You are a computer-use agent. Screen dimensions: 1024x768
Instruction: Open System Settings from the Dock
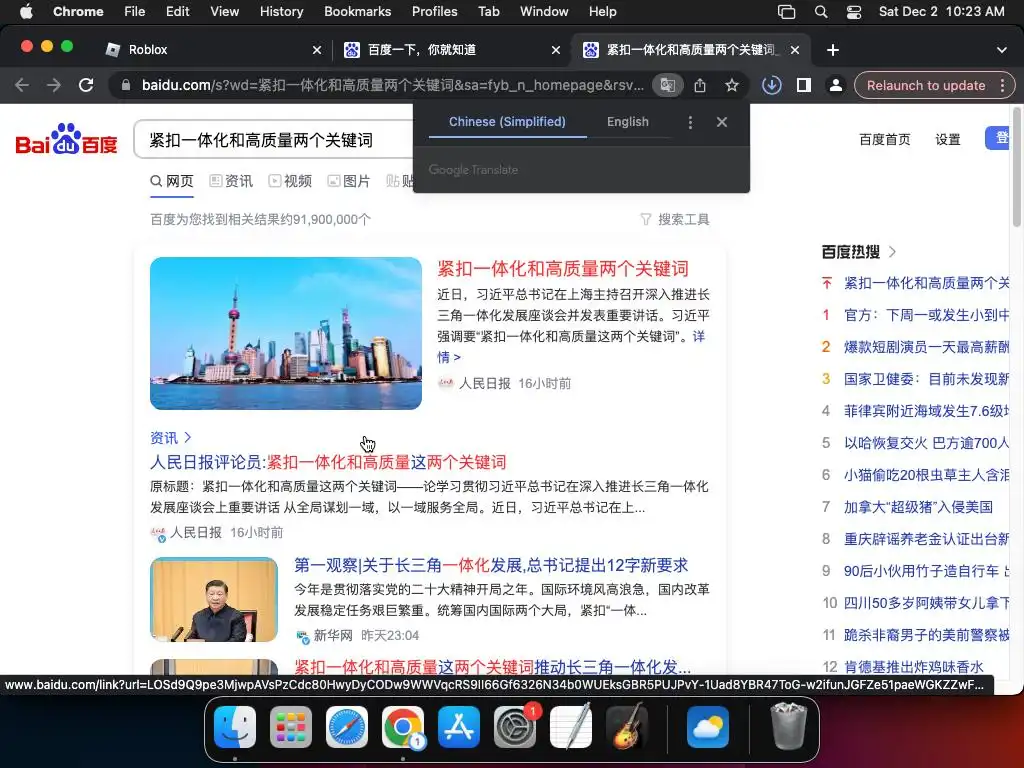coord(515,726)
